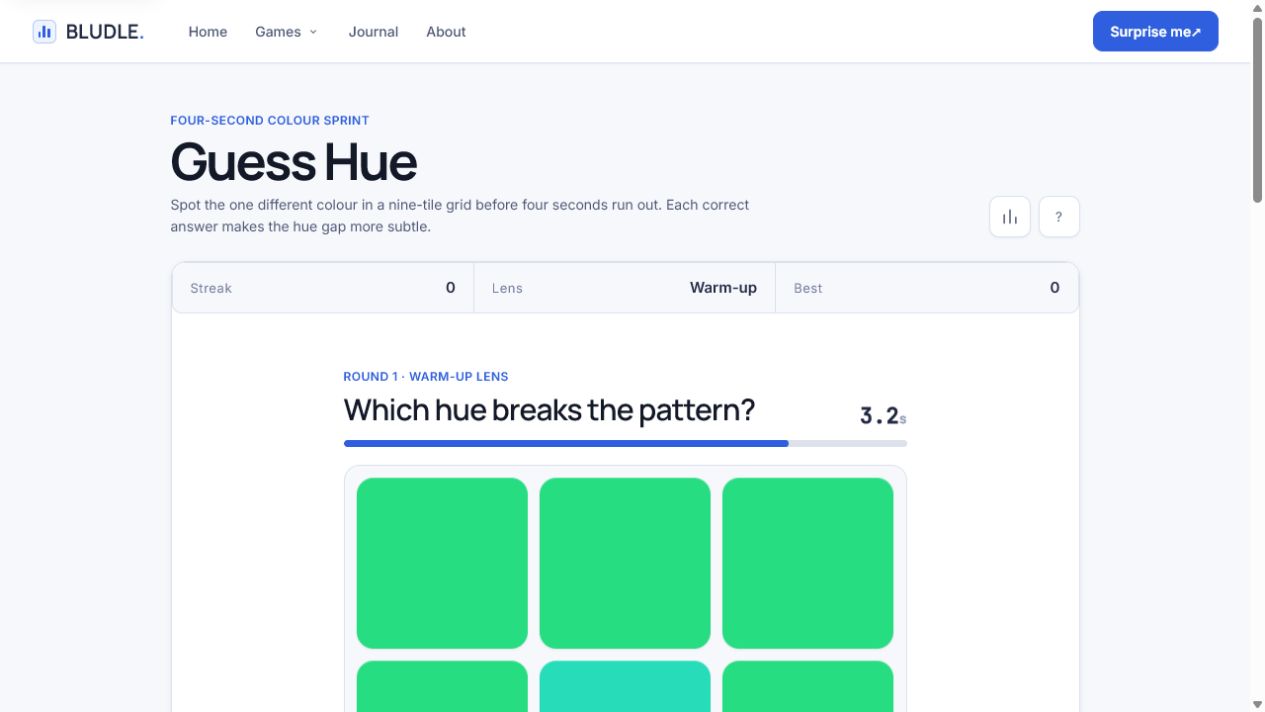Viewport: 1265px width, 712px height.
Task: Open the About nav link
Action: tap(446, 32)
